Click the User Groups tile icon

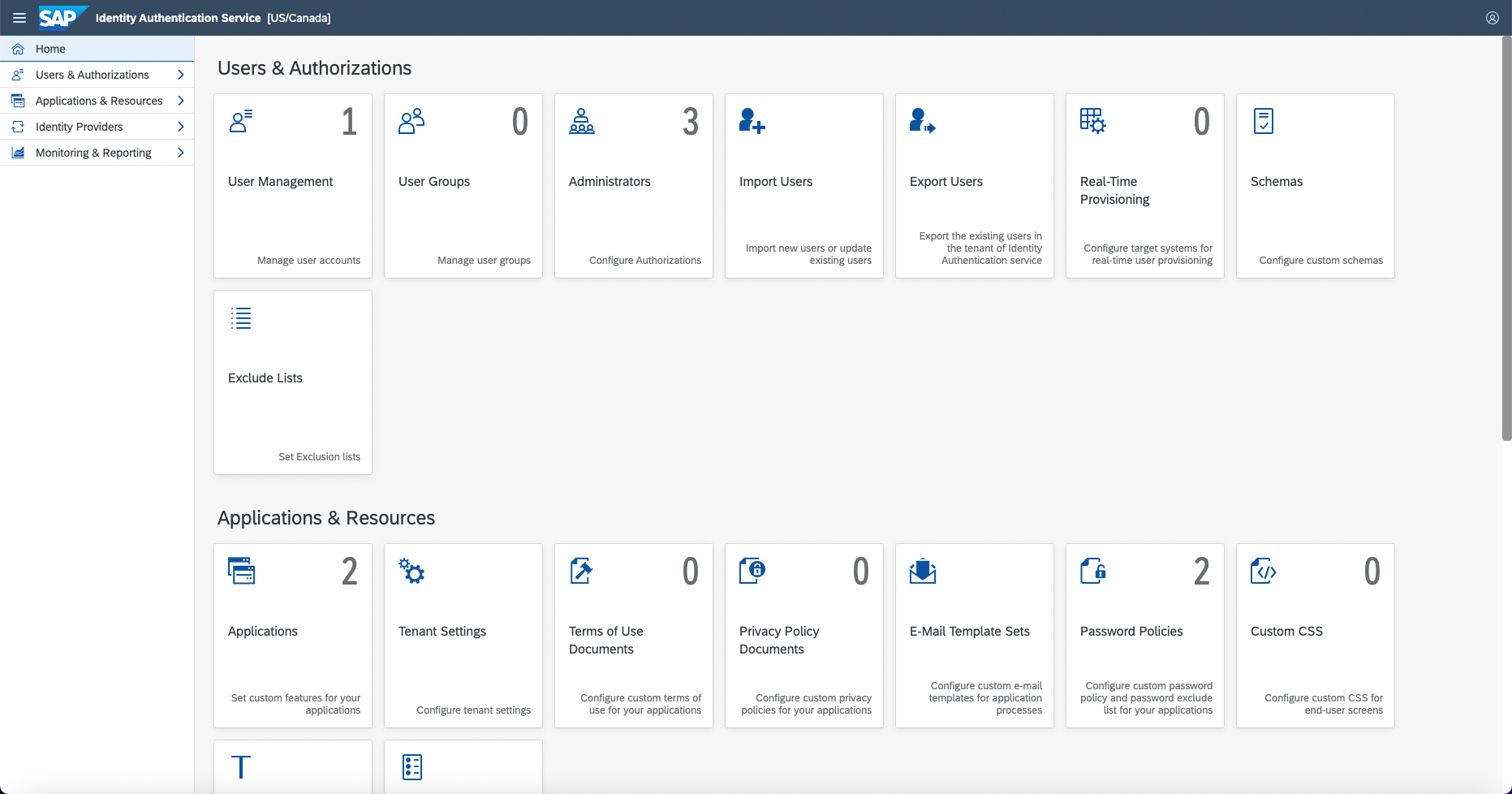(x=411, y=122)
